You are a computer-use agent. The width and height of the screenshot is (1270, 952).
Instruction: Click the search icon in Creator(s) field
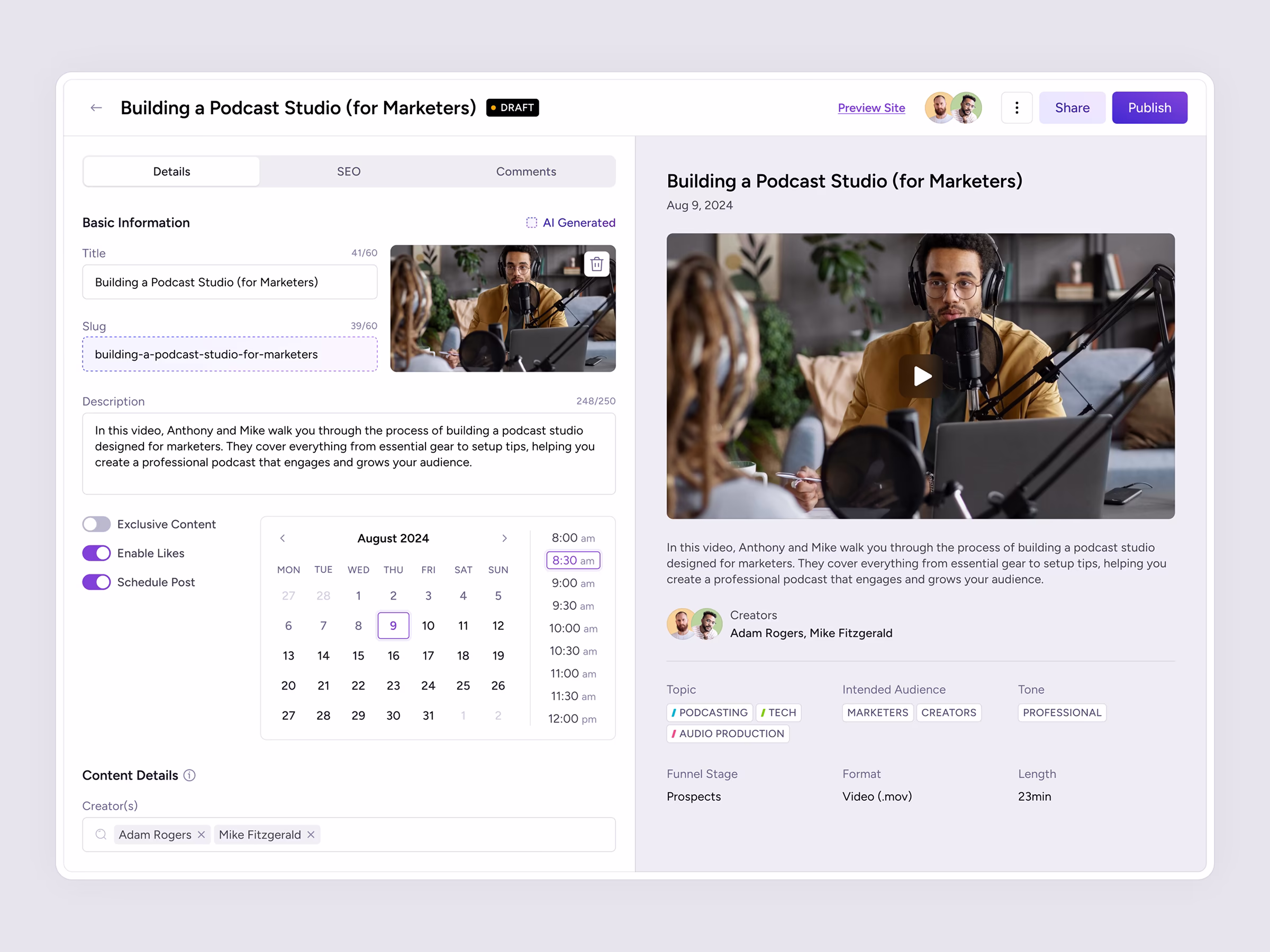tap(101, 835)
